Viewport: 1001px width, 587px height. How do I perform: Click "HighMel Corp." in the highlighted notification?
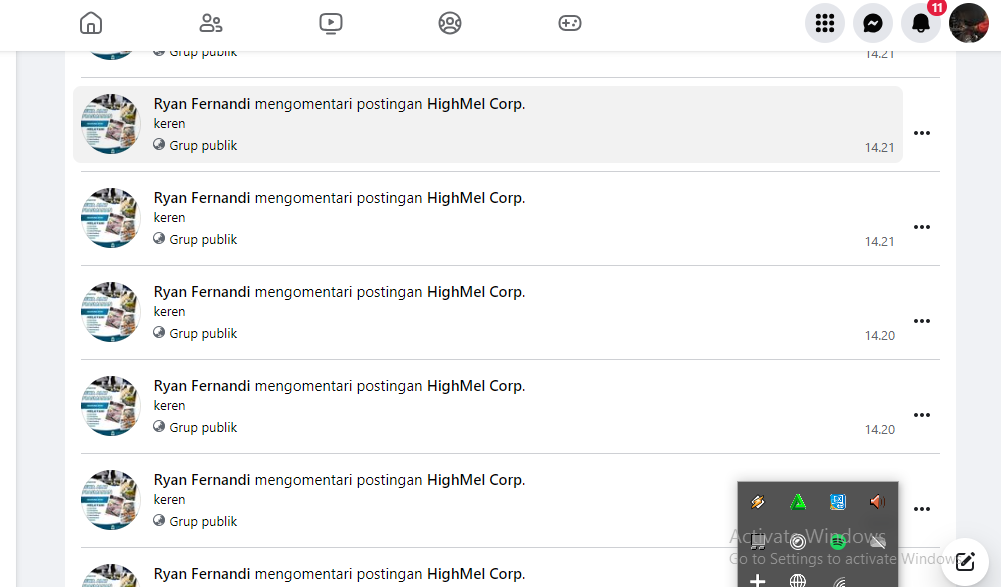pos(476,104)
